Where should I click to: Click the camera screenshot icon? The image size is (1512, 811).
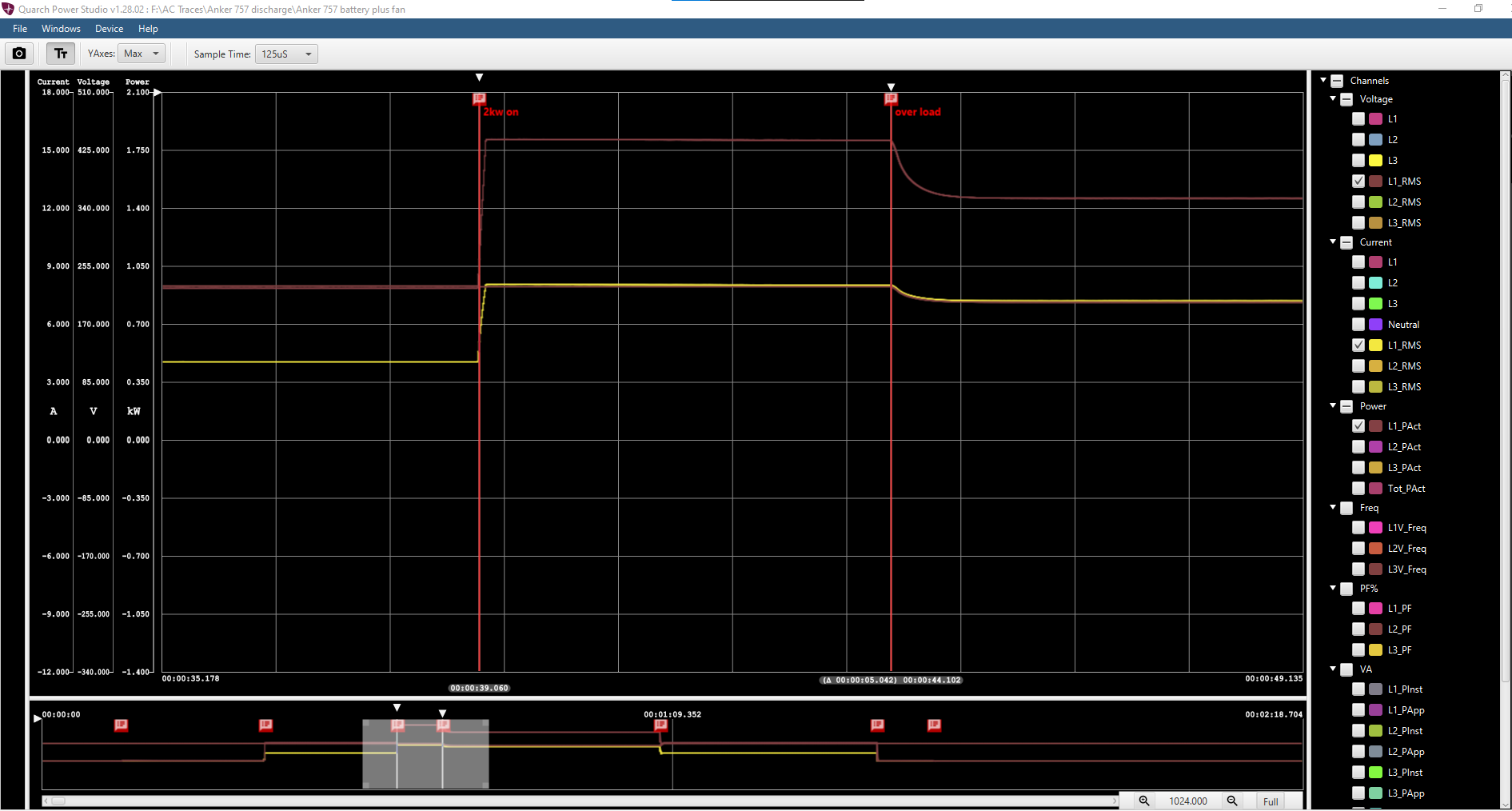(x=19, y=54)
